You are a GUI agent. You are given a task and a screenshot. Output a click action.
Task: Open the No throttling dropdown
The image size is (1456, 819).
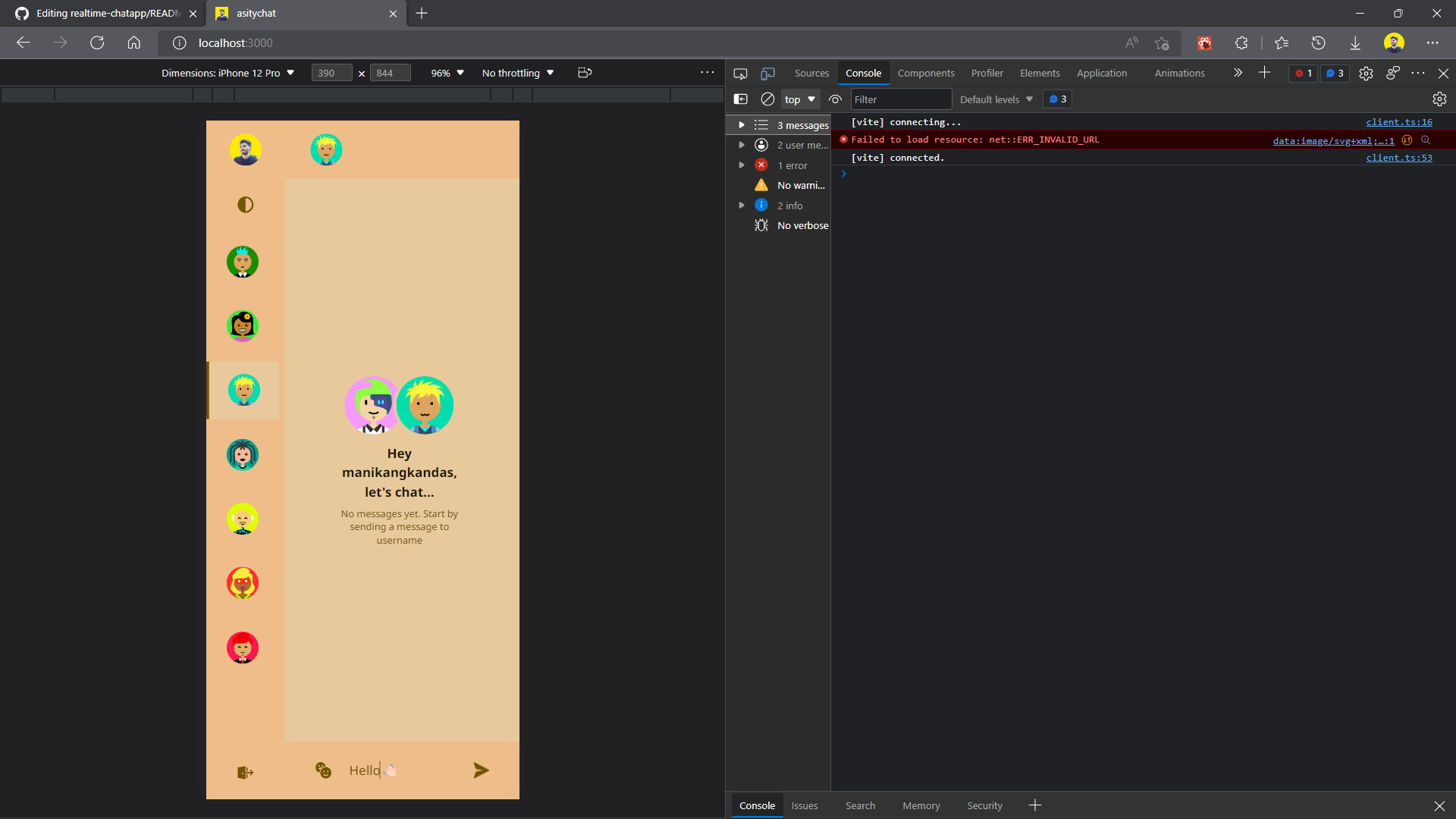[518, 74]
